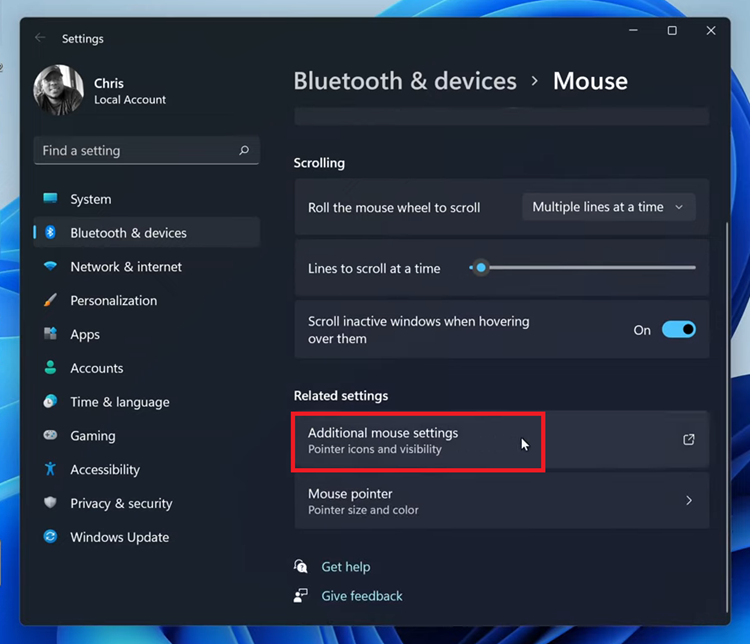Screen dimensions: 750x644
Task: Click Bluetooth & devices breadcrumb
Action: 405,81
